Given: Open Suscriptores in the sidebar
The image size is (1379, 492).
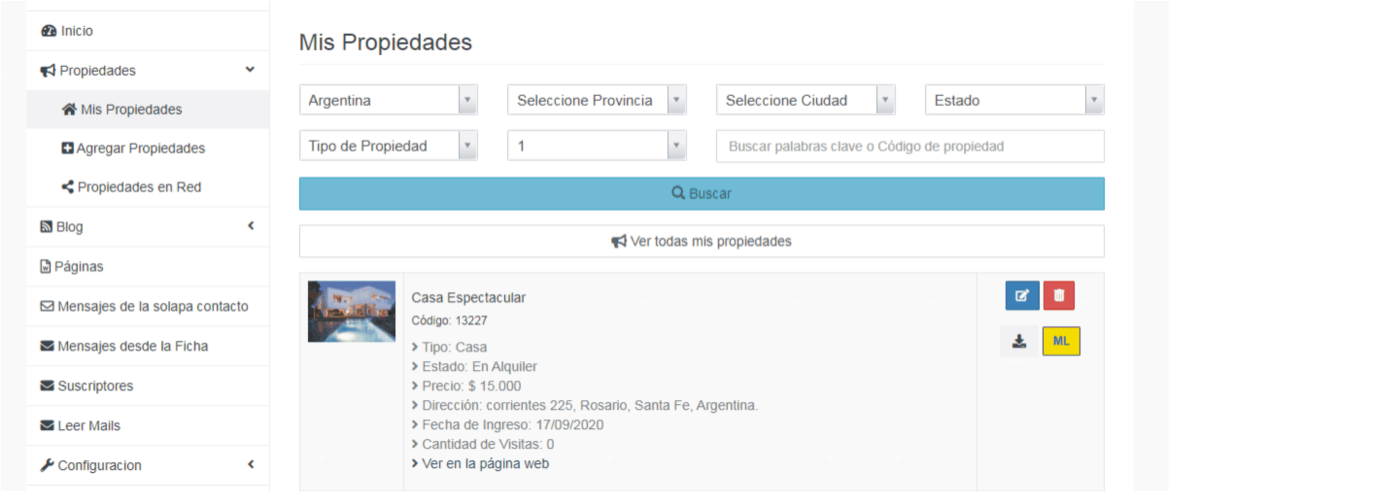Looking at the screenshot, I should [95, 386].
